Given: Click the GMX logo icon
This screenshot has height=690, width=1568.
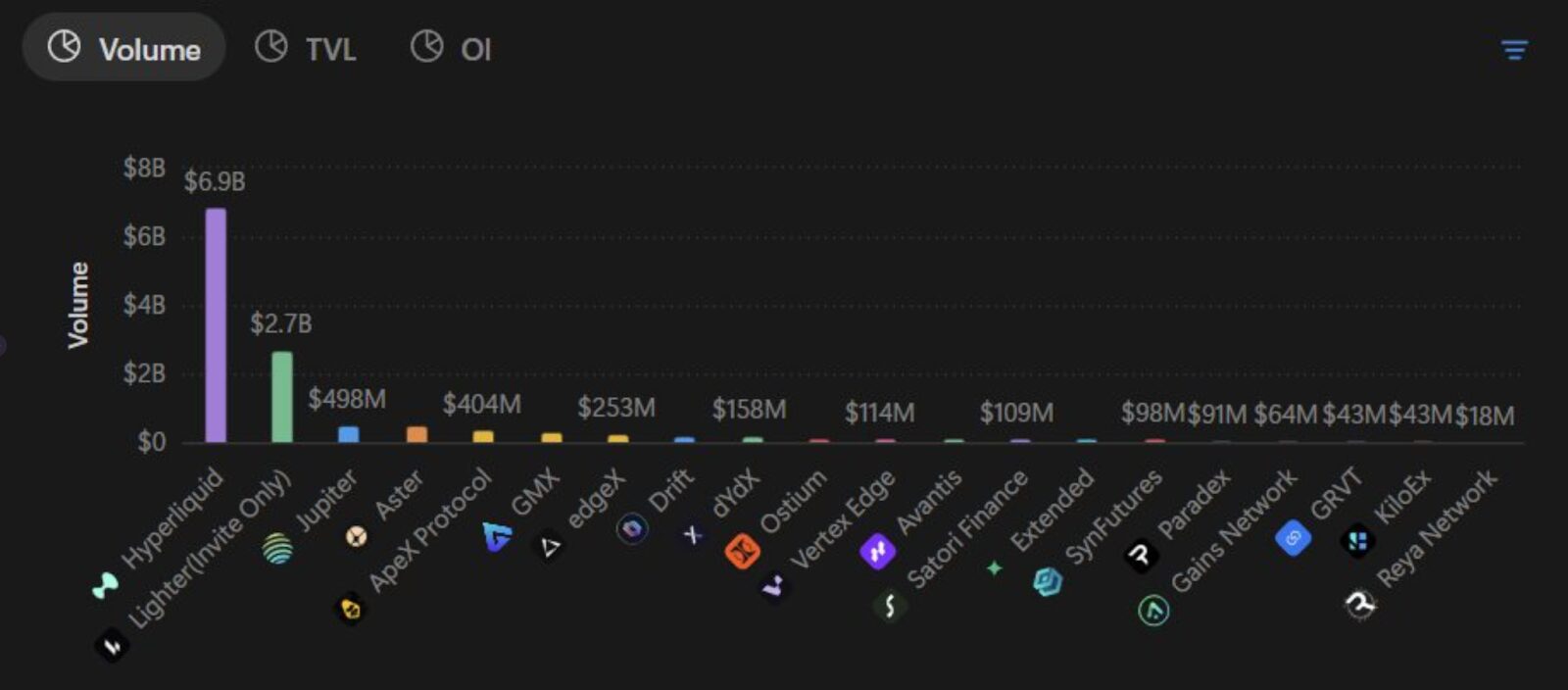Looking at the screenshot, I should (498, 536).
